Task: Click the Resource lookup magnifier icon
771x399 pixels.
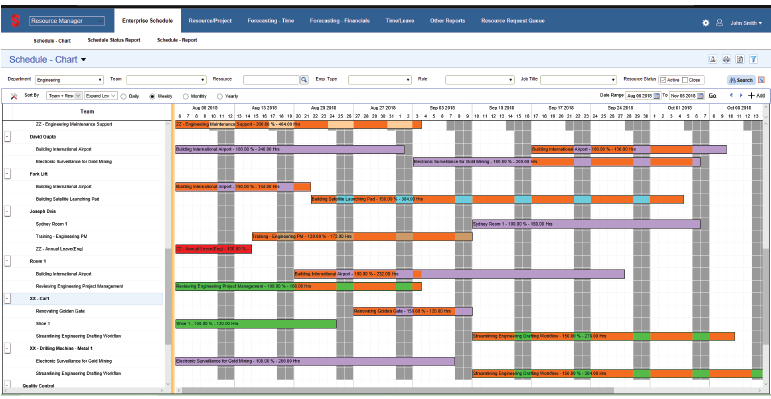Action: [x=304, y=80]
